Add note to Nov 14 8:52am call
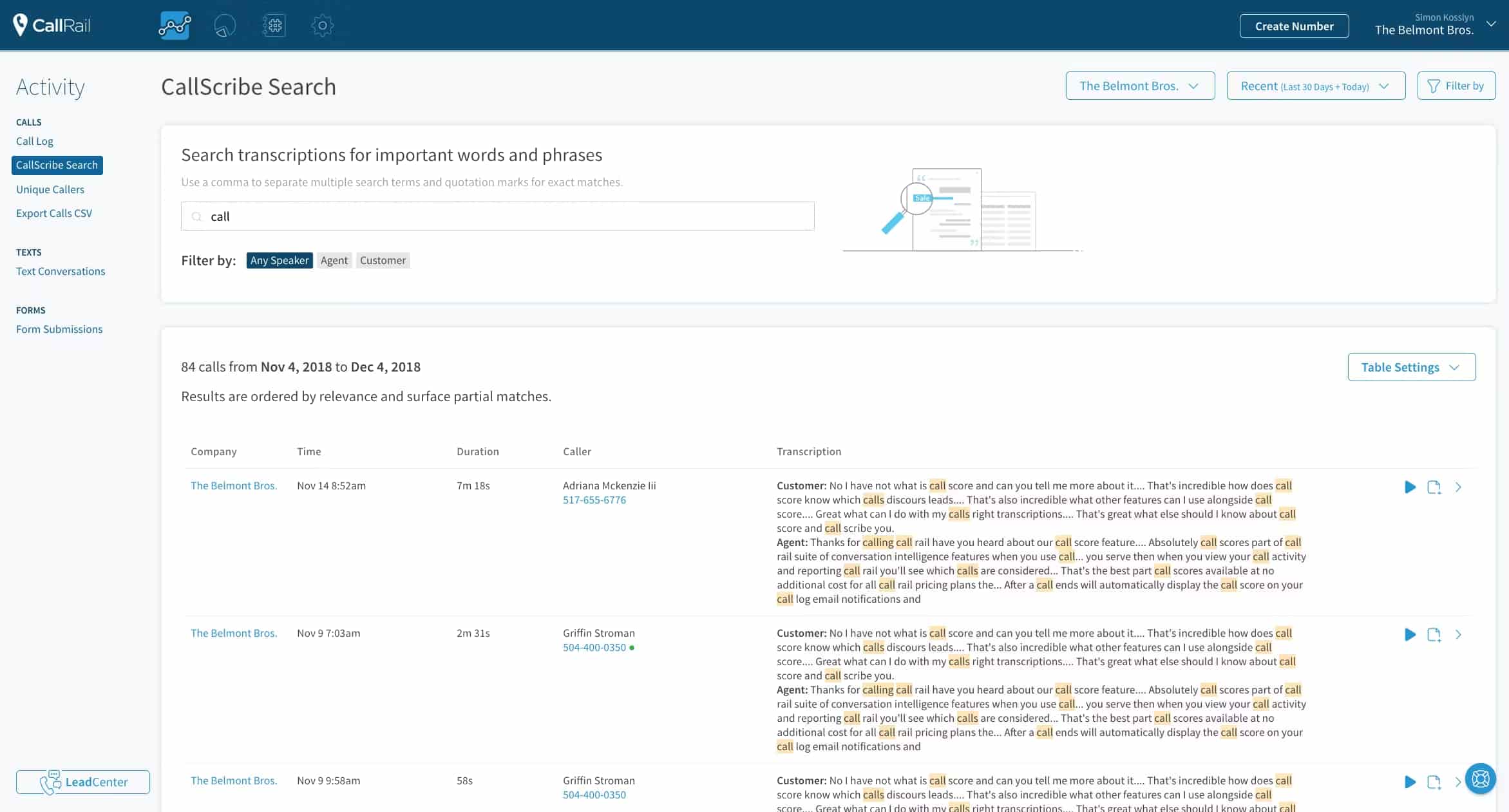 click(1434, 487)
